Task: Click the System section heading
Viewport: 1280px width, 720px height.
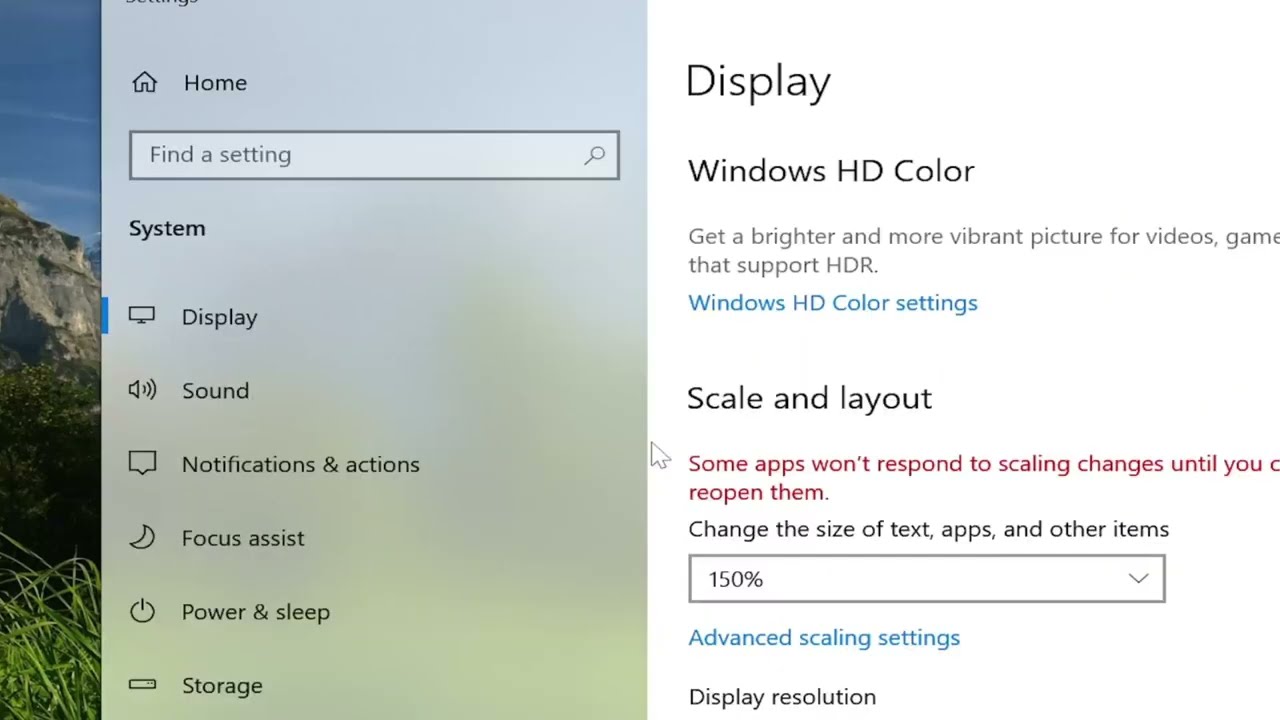Action: click(x=167, y=228)
